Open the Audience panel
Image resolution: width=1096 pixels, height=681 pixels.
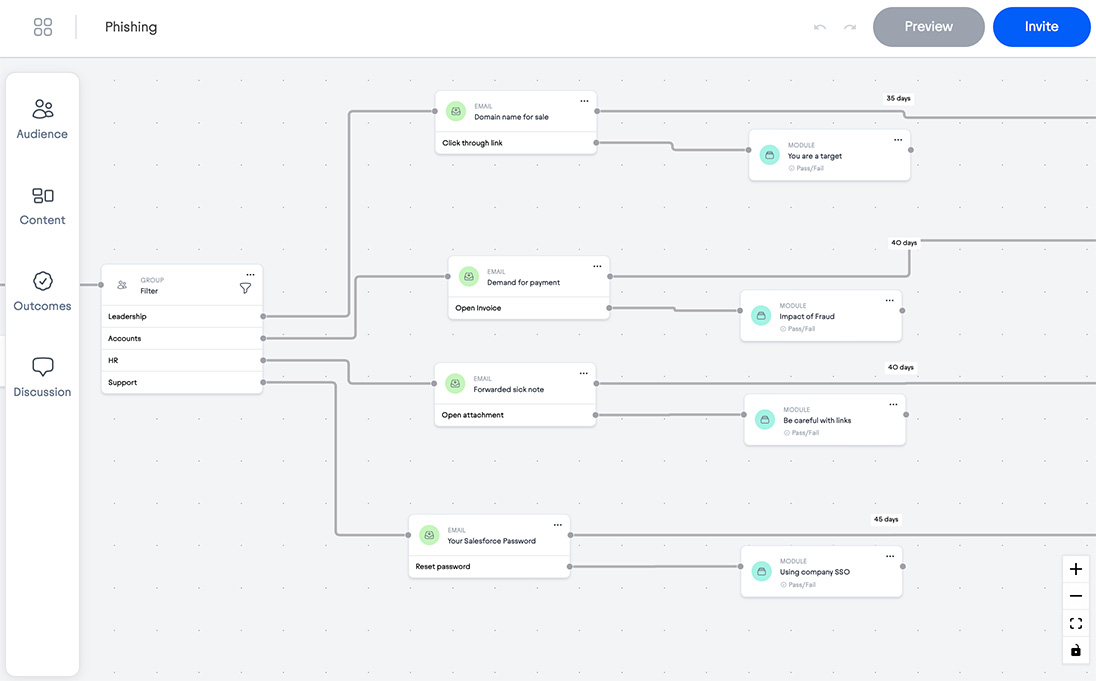(42, 119)
